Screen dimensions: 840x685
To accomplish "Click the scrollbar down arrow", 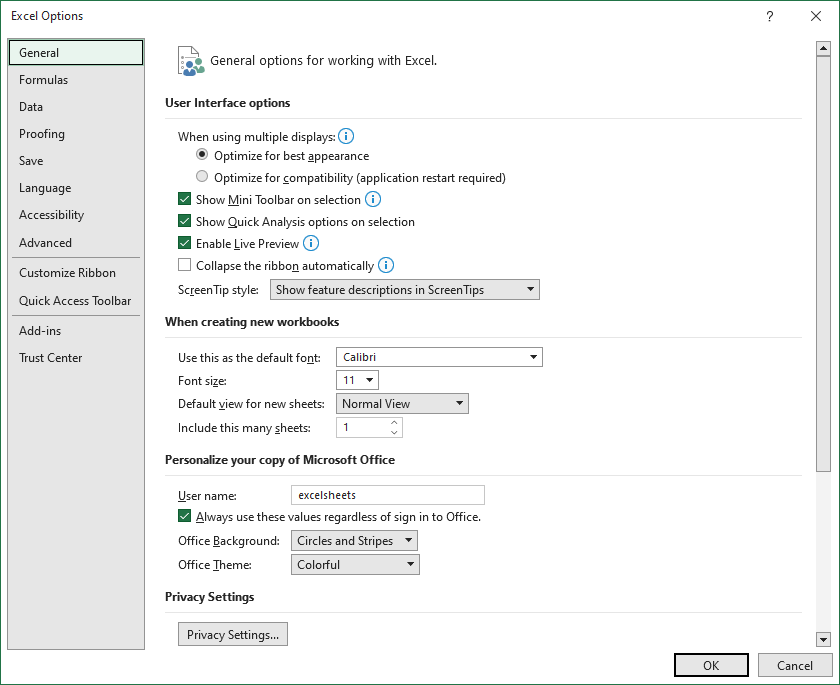I will (823, 639).
